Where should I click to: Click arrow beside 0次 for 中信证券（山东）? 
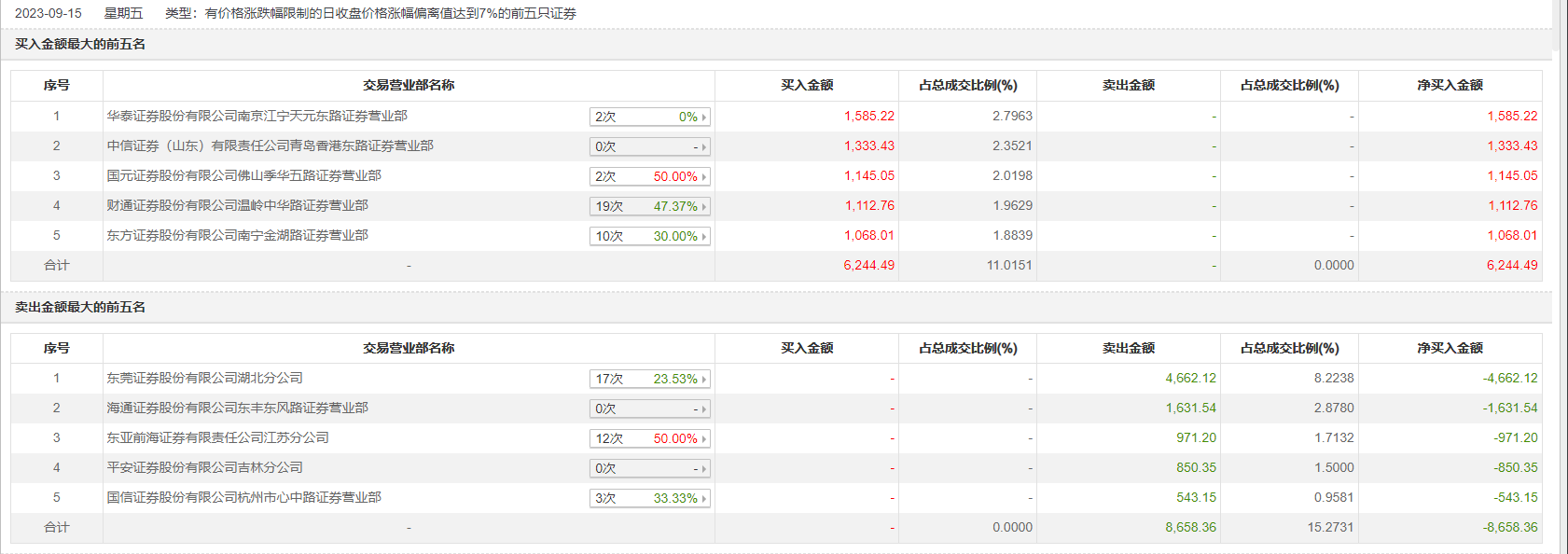click(703, 146)
